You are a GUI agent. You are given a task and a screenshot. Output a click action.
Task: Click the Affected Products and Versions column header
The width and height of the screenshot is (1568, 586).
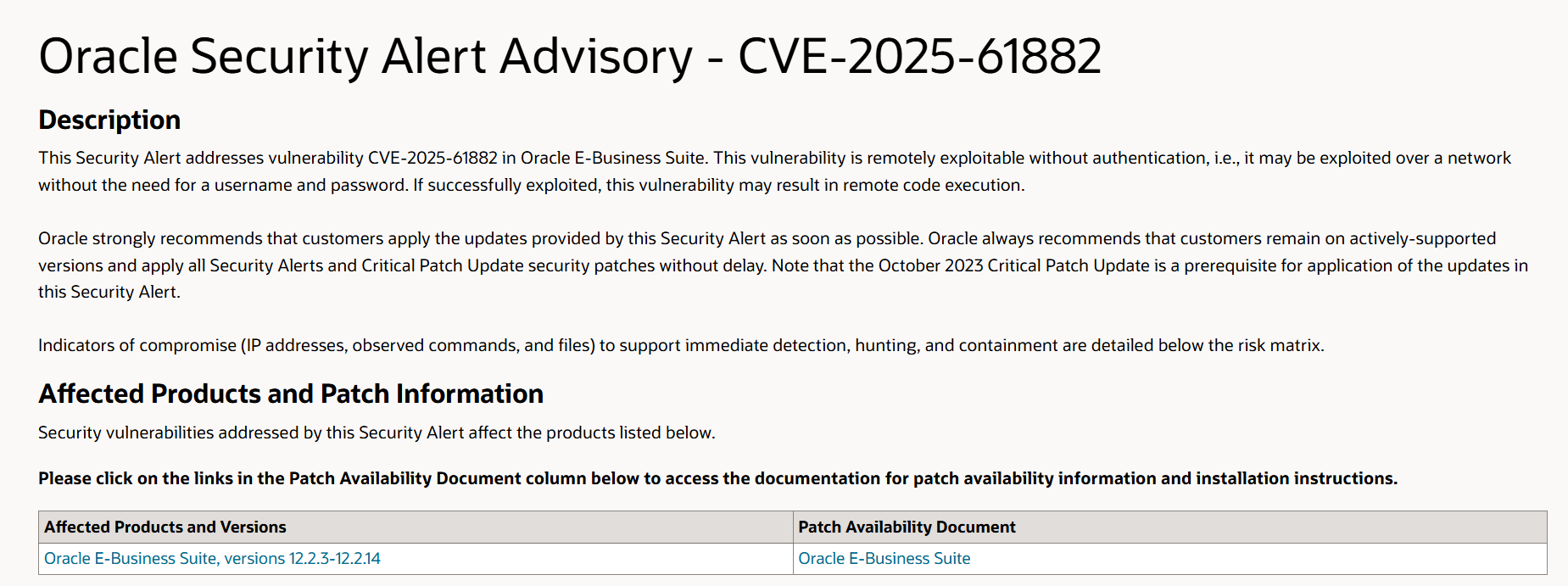pos(165,527)
